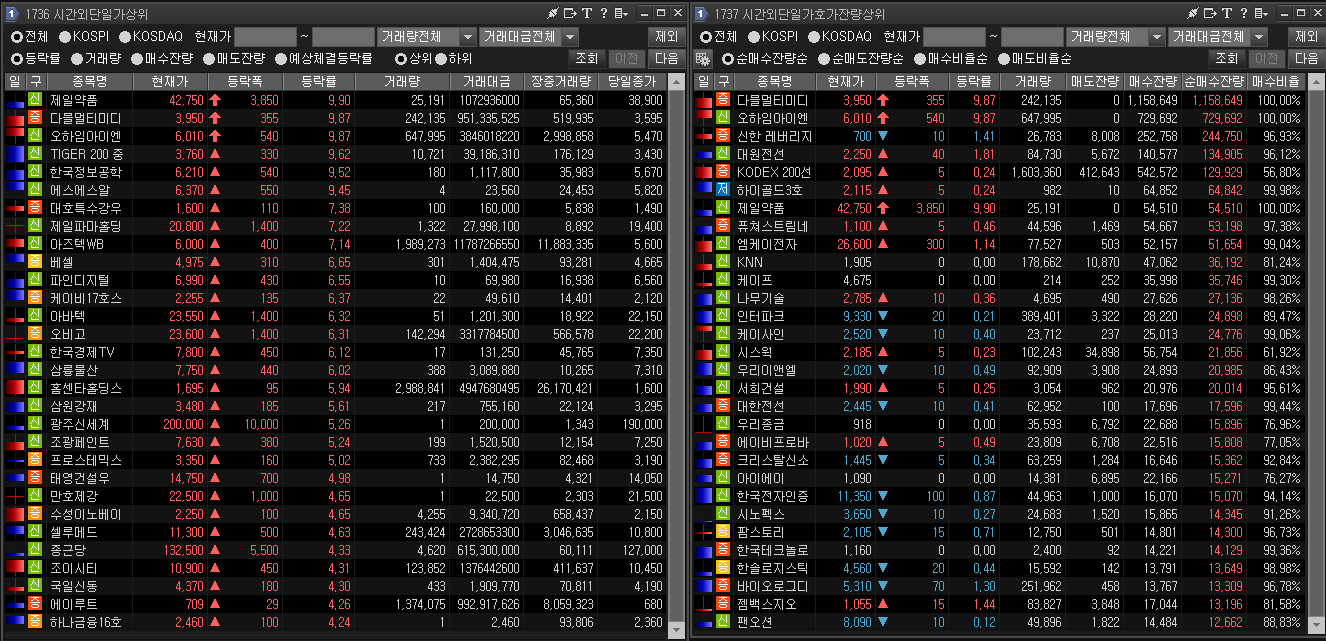Click 매도잔량 column header in 1737 window
This screenshot has height=641, width=1326.
(1094, 82)
